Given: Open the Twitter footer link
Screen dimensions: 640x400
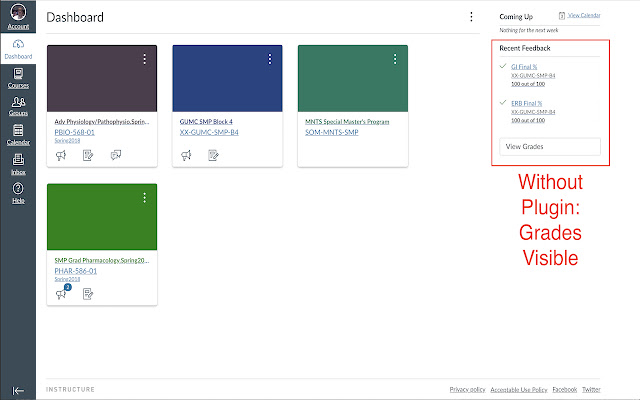Looking at the screenshot, I should [591, 389].
